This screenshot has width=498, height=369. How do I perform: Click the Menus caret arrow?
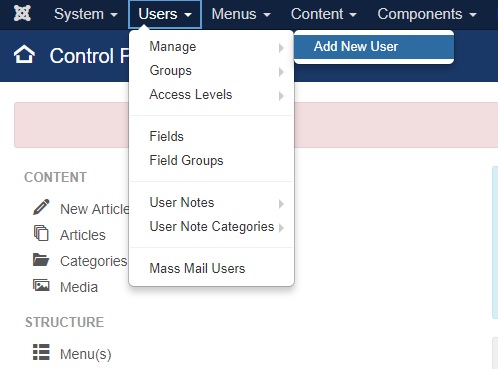coord(267,15)
